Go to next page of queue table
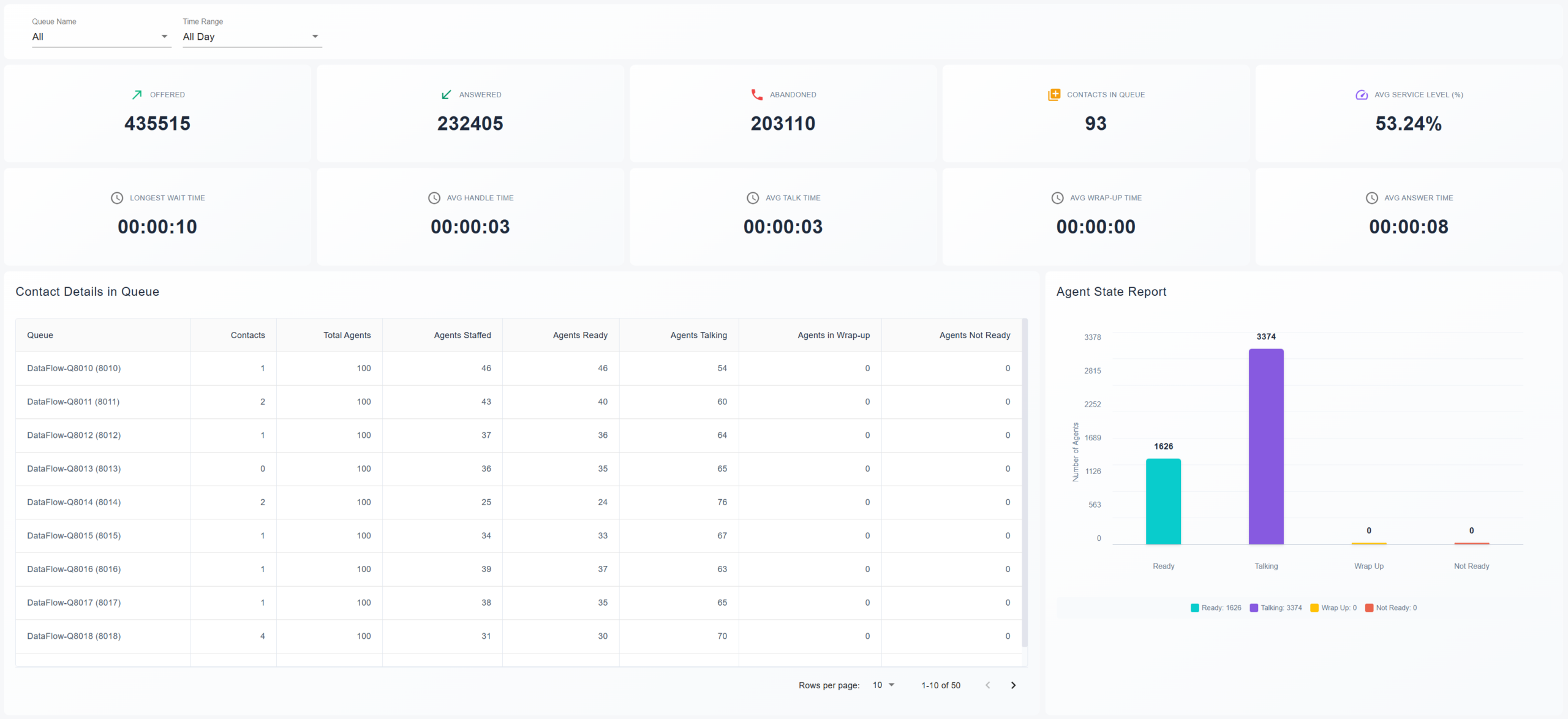The width and height of the screenshot is (1568, 719). [x=1013, y=685]
